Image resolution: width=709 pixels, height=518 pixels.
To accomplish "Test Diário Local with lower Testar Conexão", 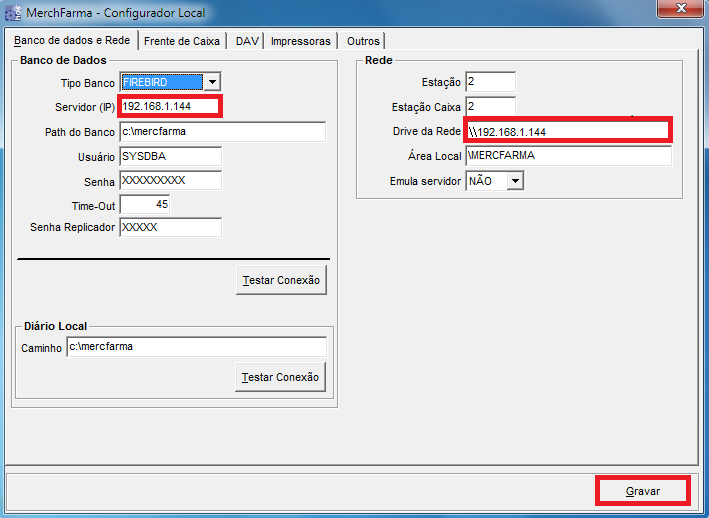I will point(280,377).
